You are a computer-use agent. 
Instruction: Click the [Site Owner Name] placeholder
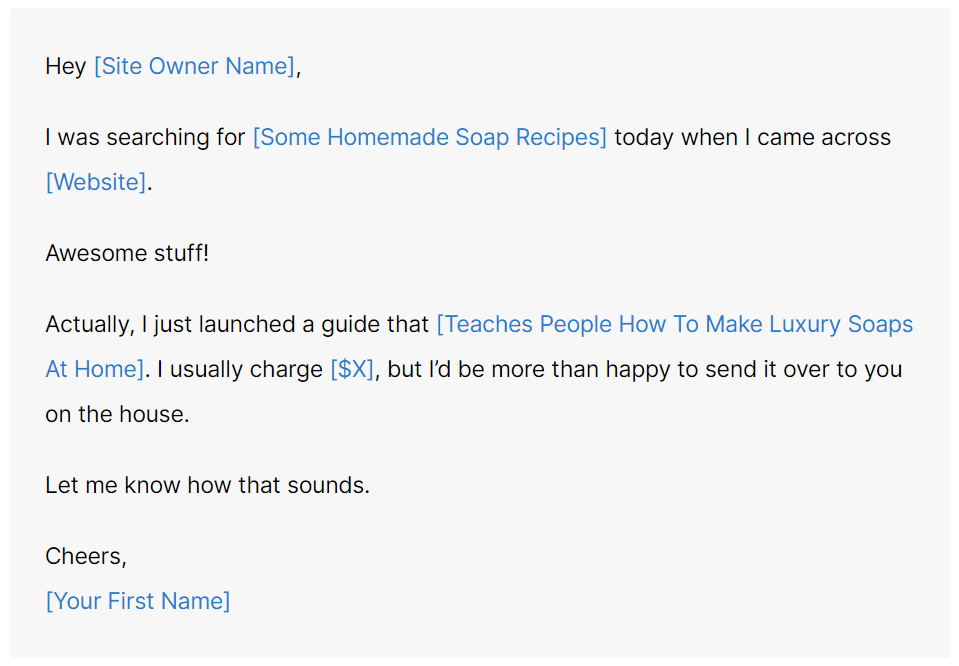coord(195,67)
